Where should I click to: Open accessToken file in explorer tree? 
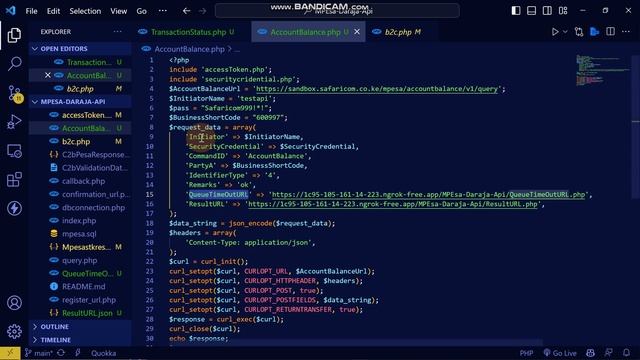[80, 115]
